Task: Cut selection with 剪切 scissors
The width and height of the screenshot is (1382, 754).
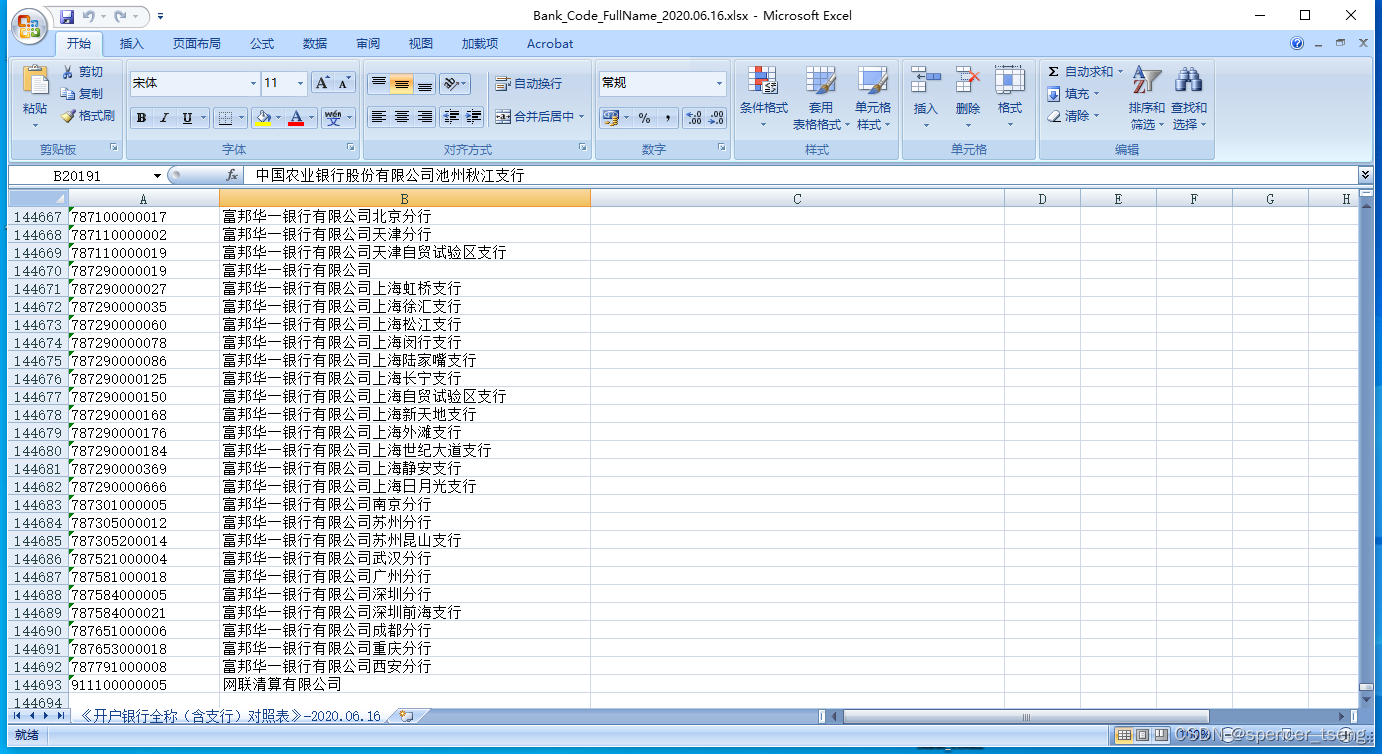Action: coord(81,72)
